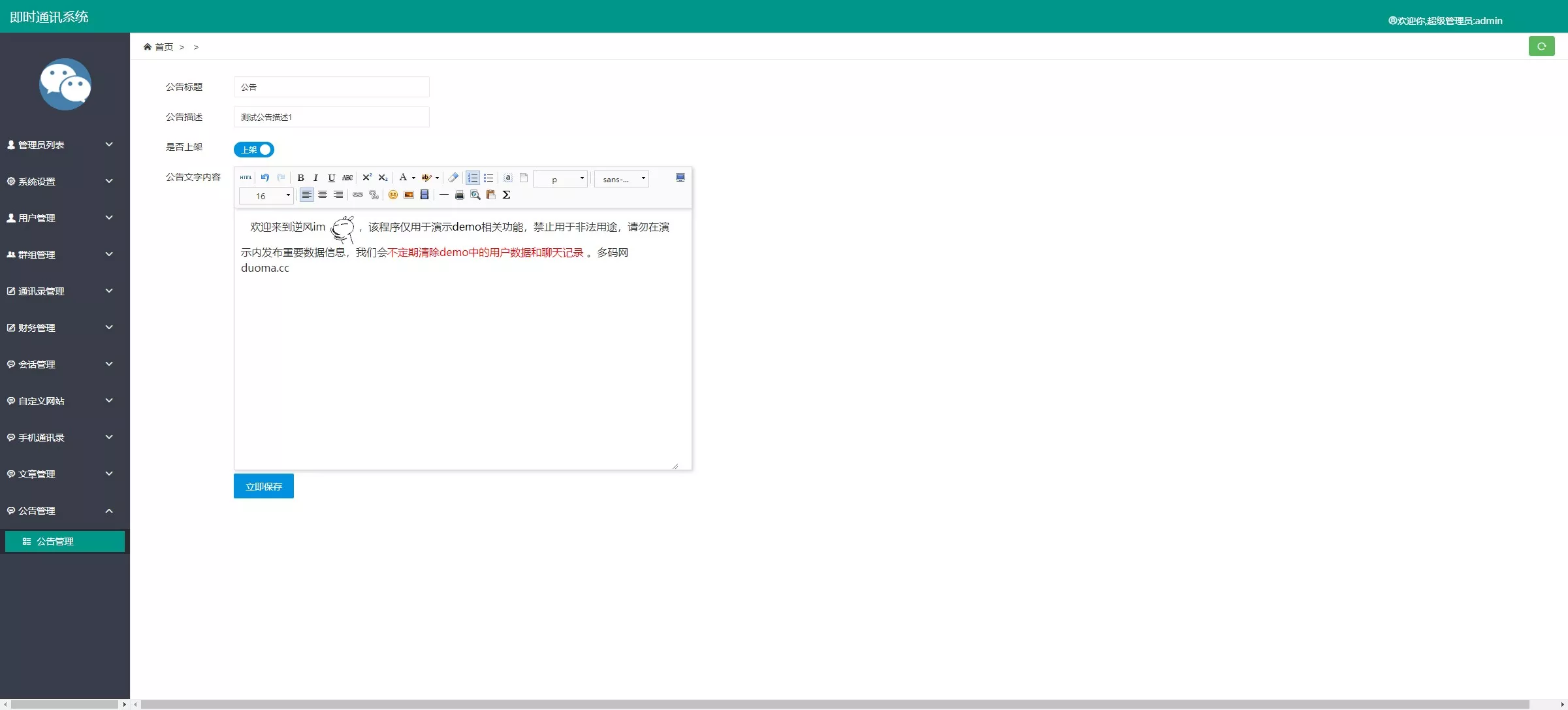Click the HTML source view icon
The image size is (1568, 710).
coord(246,178)
